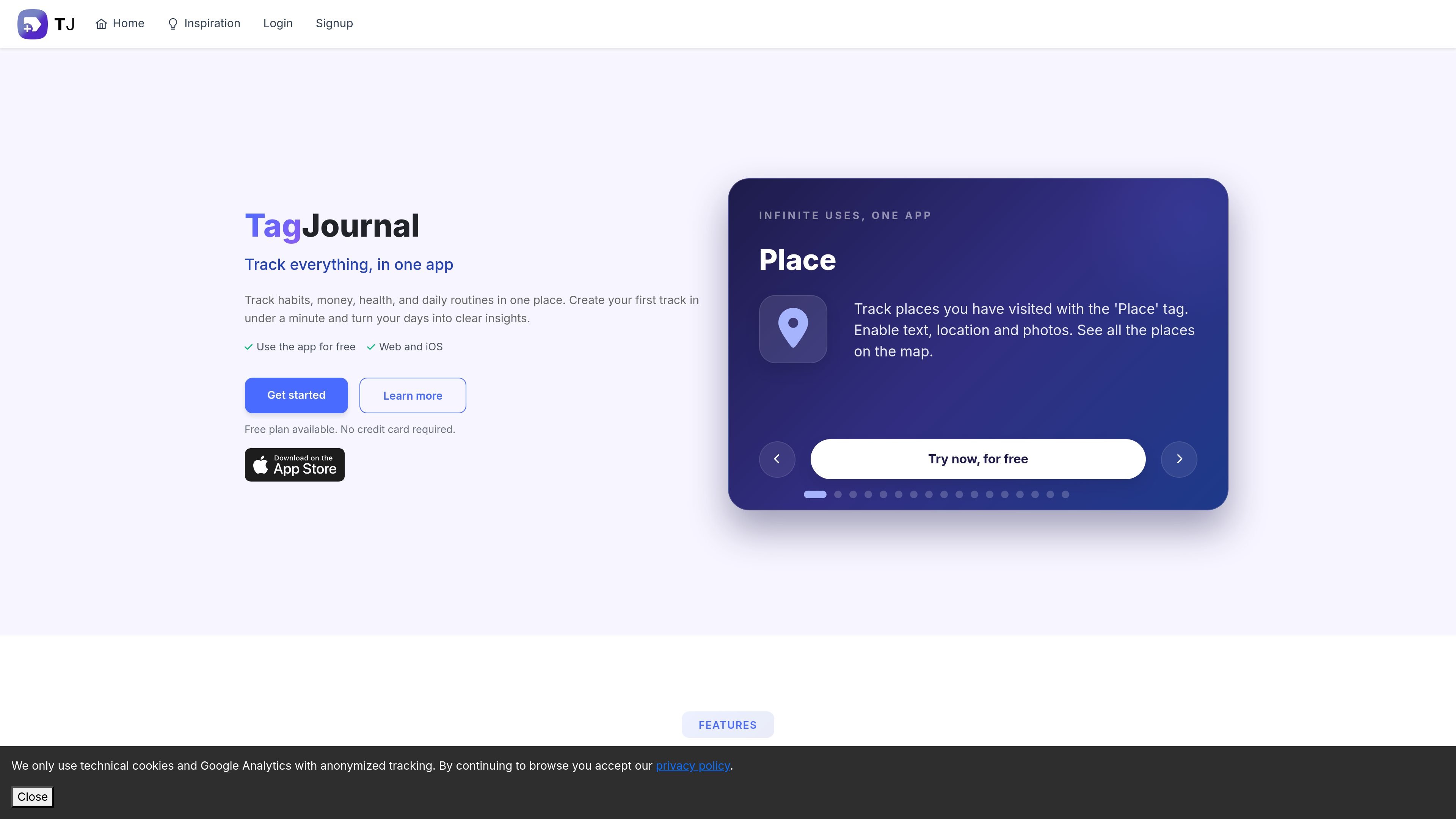
Task: Advance to next carousel slide
Action: coord(1179,459)
